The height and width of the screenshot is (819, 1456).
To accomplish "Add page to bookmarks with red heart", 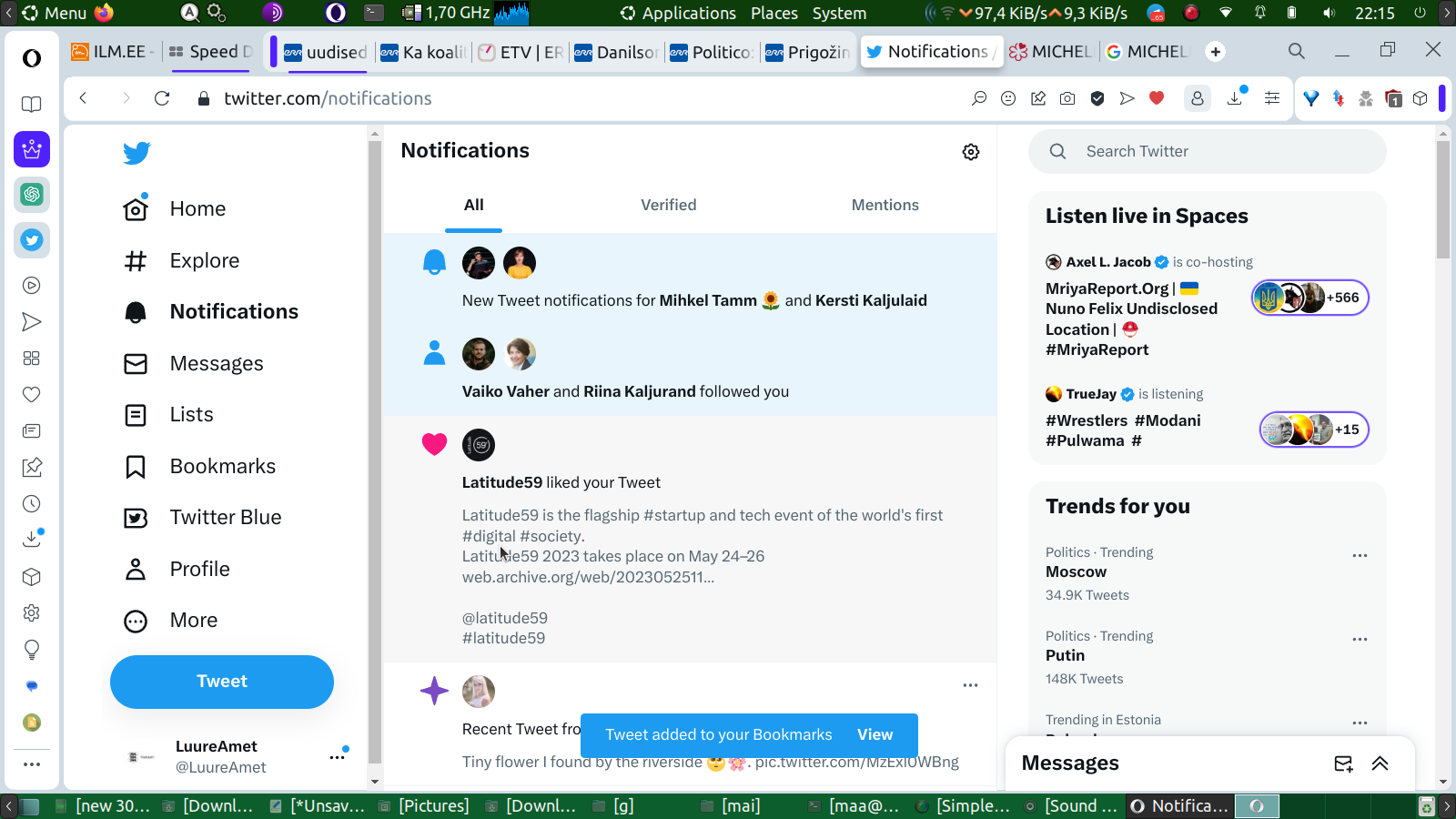I will 1157,98.
